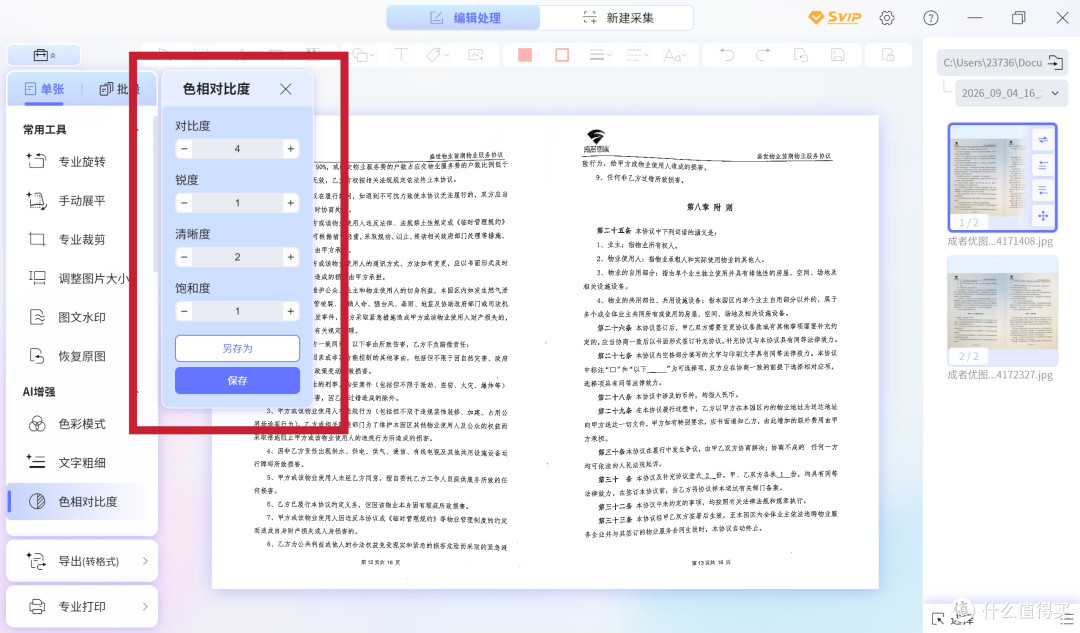
Task: Click the Redo arrow in toolbar
Action: tap(763, 55)
